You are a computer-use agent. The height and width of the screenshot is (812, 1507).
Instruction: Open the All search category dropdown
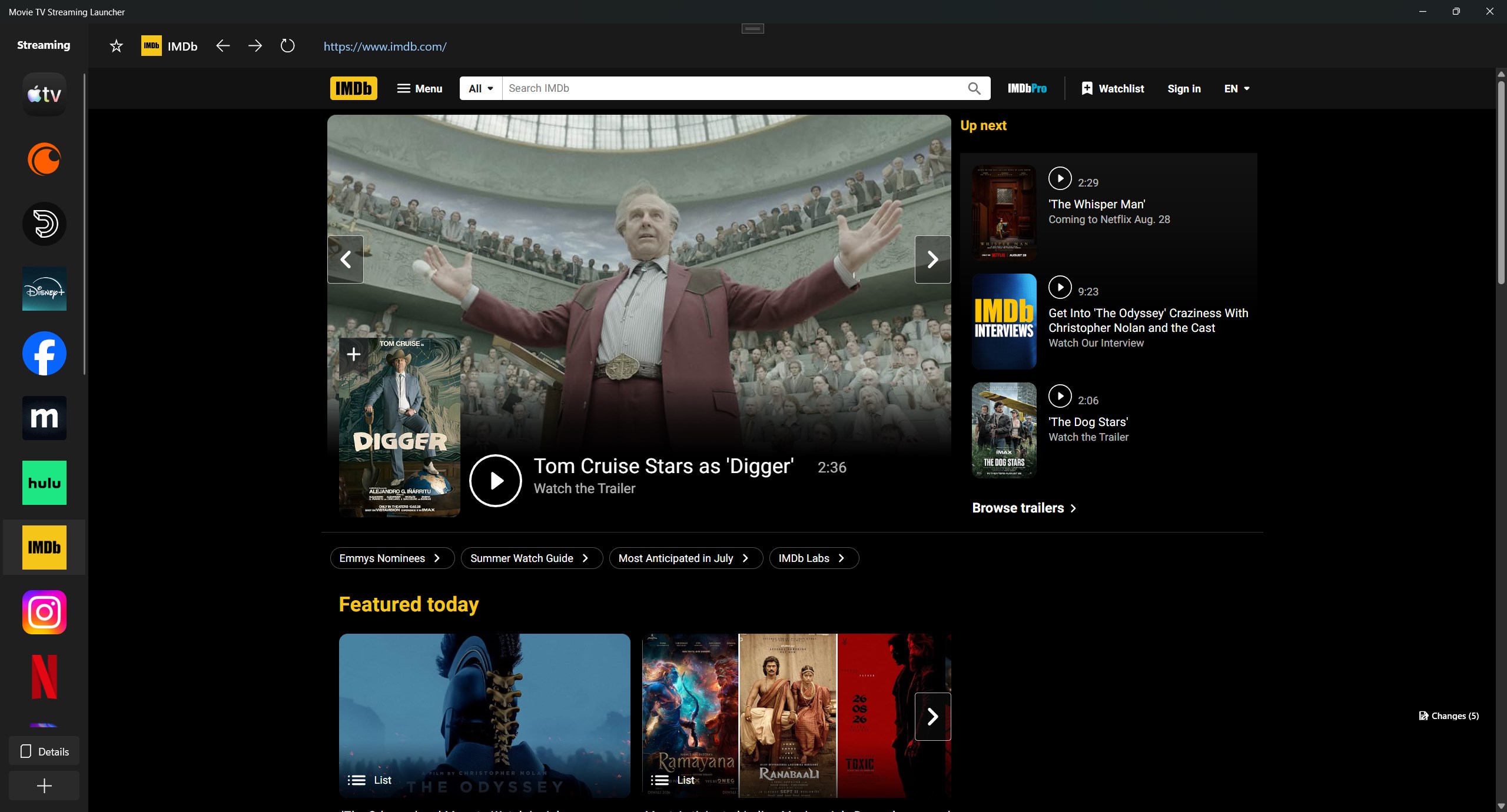481,88
